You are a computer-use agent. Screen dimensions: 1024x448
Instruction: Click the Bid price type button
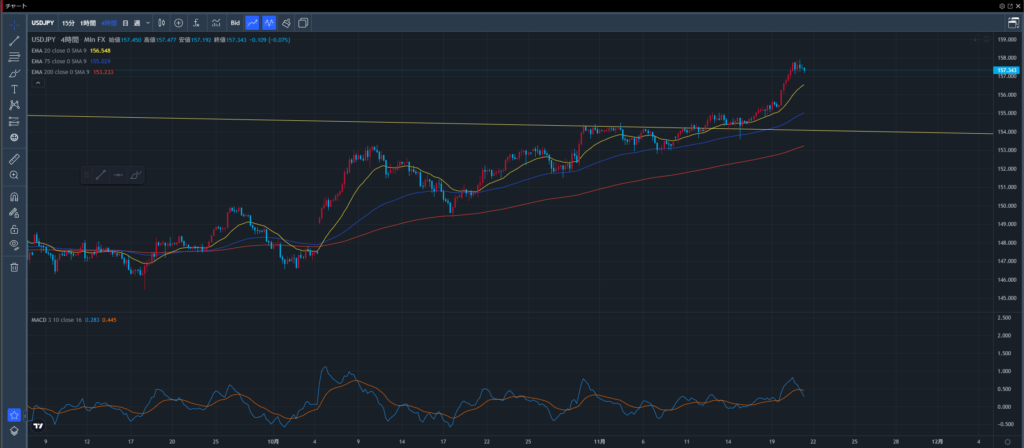[235, 22]
